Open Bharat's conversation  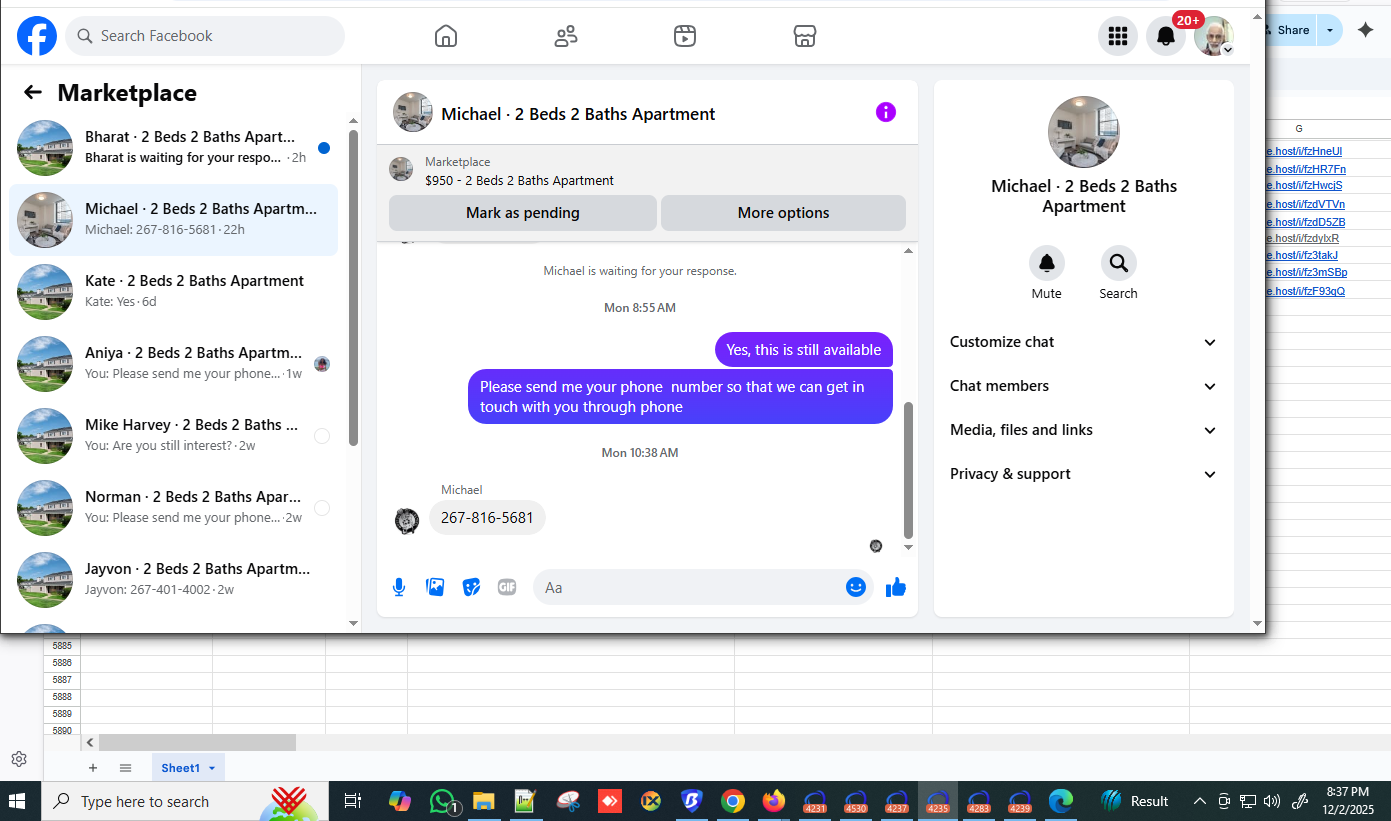[x=174, y=148]
